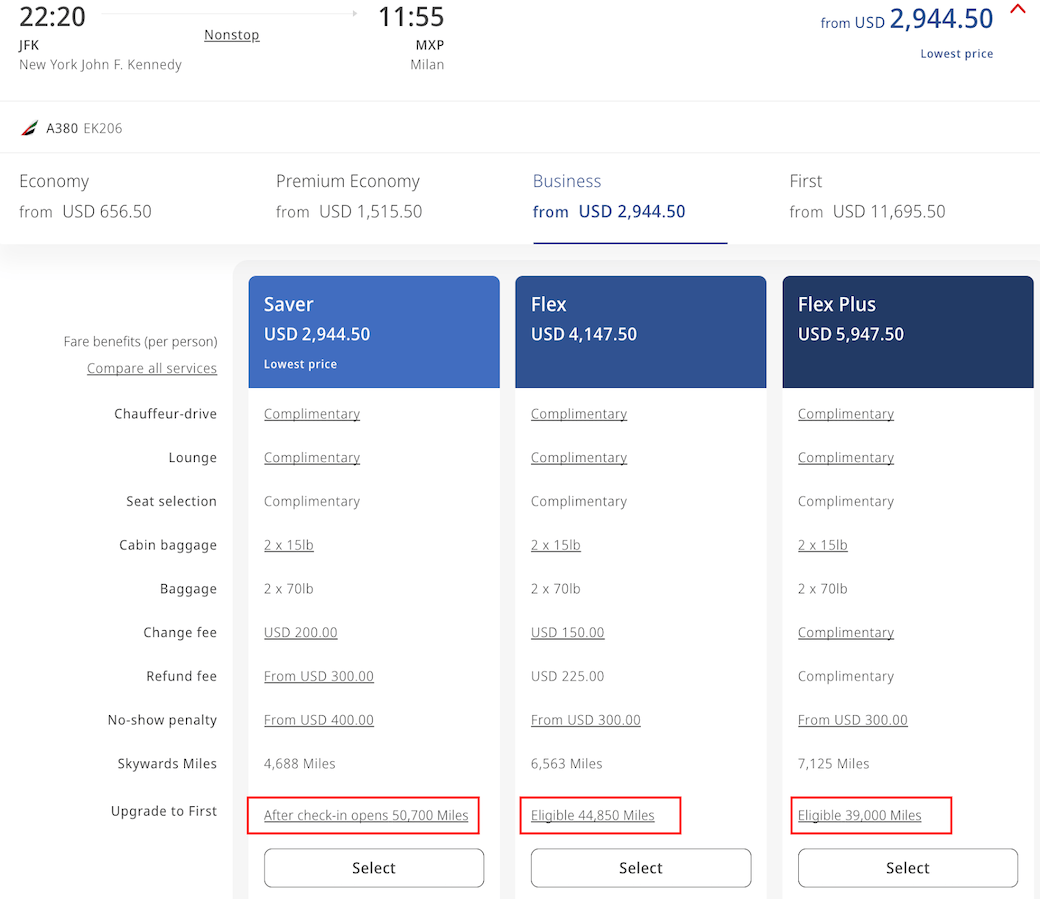Click the Nonstop flight details link
This screenshot has width=1040, height=899.
[231, 35]
